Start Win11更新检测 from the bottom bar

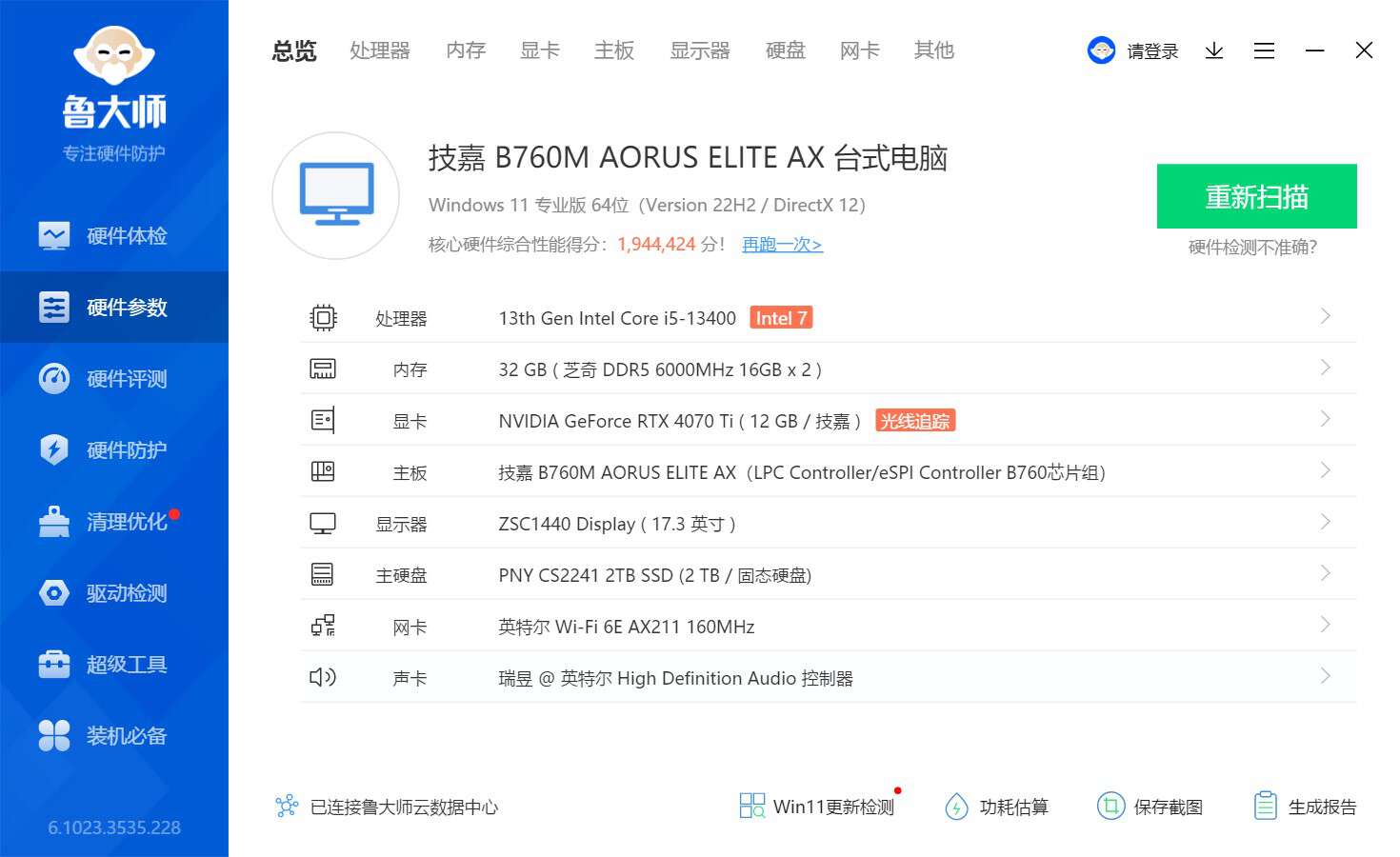click(x=817, y=806)
